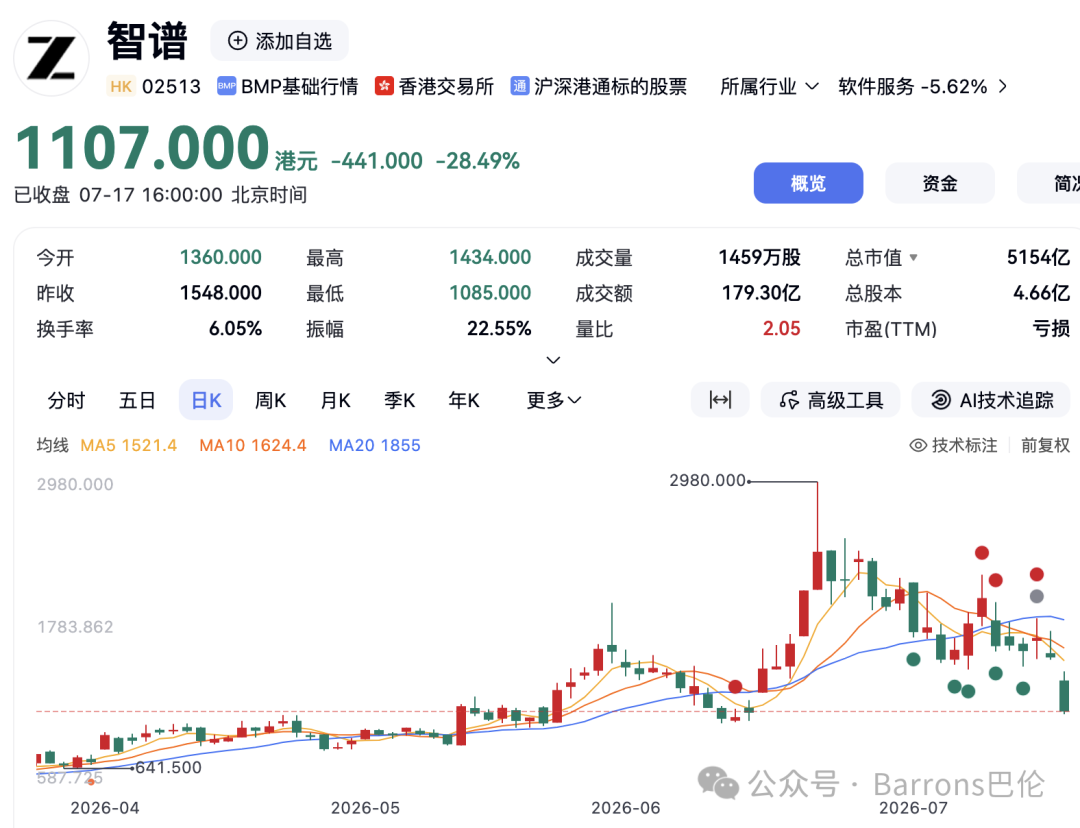This screenshot has height=828, width=1080.
Task: Click the 总市值 value 5154亿
Action: [x=1038, y=258]
